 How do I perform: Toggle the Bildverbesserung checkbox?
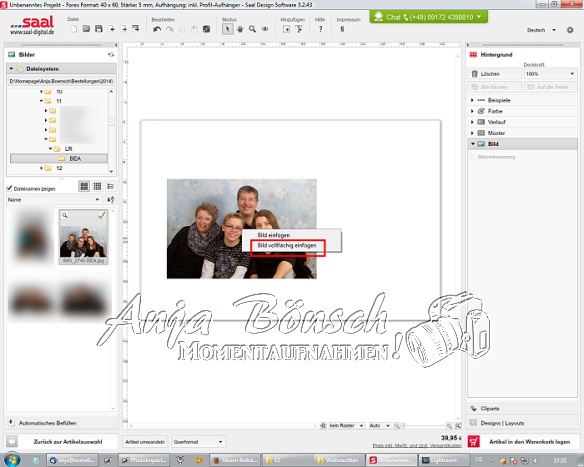[x=473, y=157]
